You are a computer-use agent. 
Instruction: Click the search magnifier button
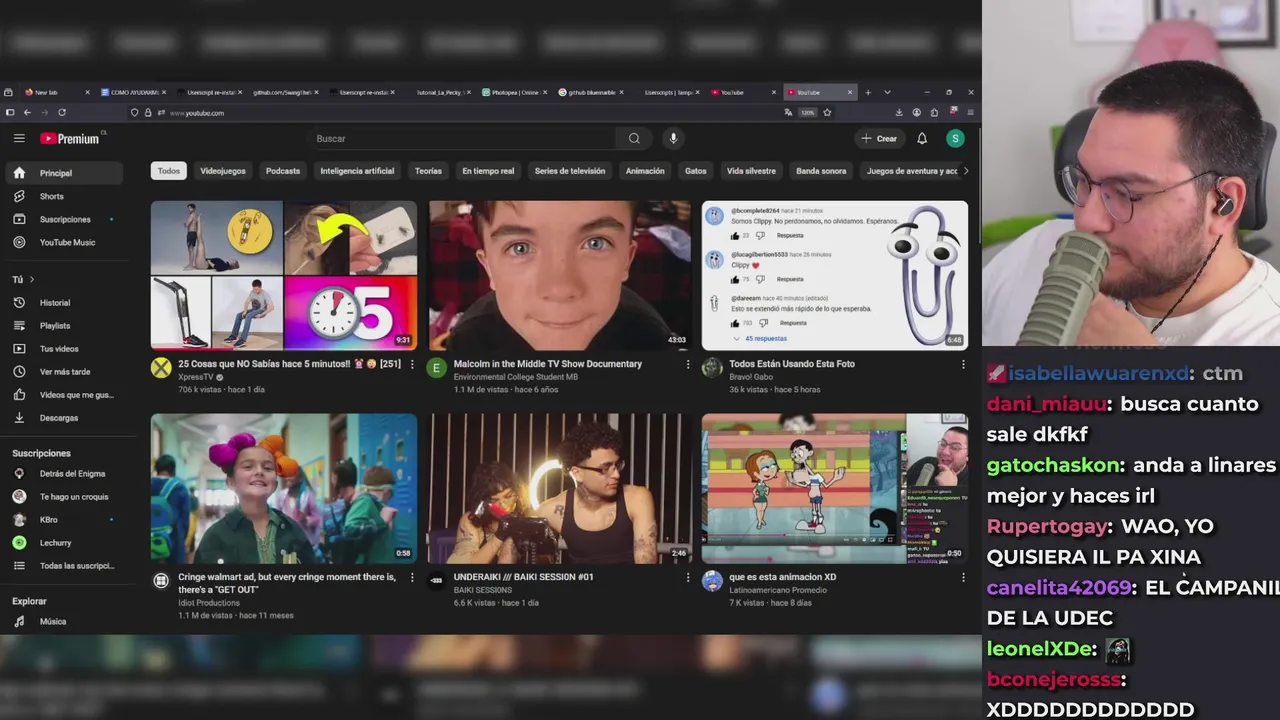(634, 139)
